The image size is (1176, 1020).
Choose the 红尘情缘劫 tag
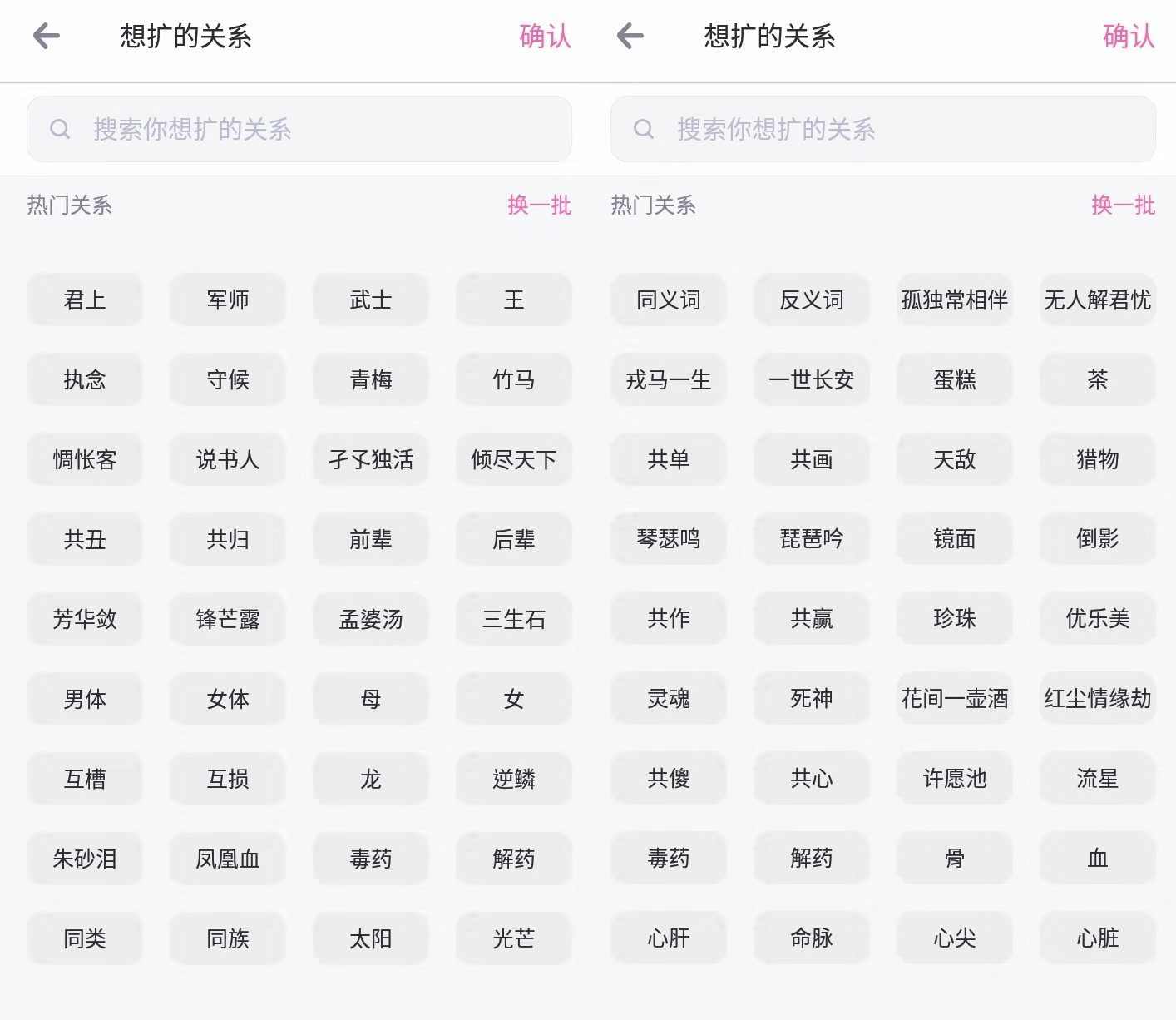coord(1098,698)
